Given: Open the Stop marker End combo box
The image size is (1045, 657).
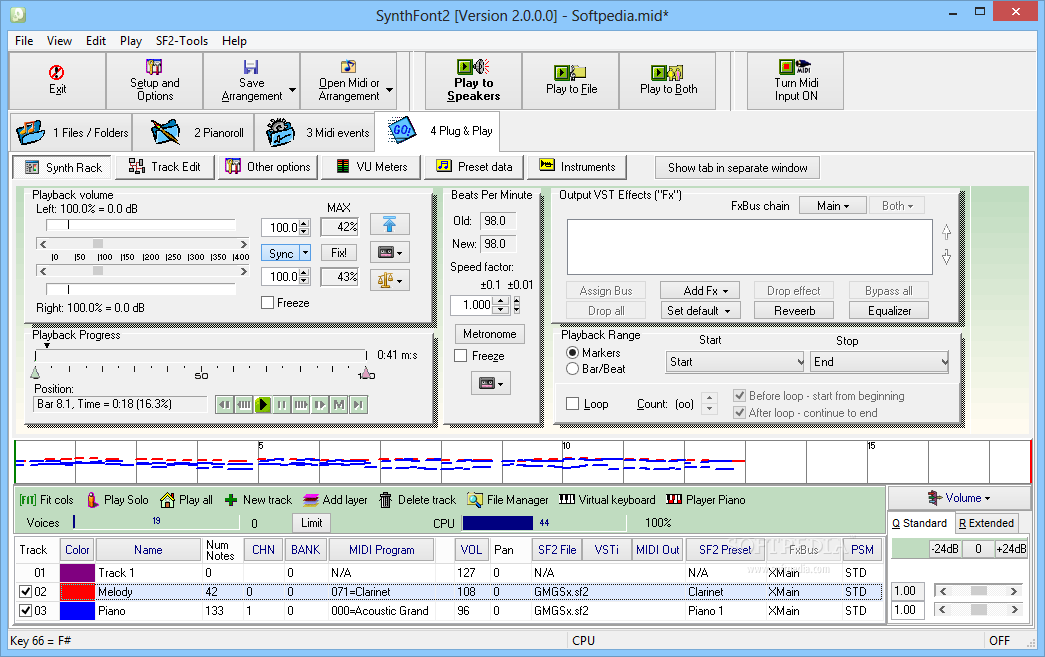Looking at the screenshot, I should pyautogui.click(x=880, y=362).
